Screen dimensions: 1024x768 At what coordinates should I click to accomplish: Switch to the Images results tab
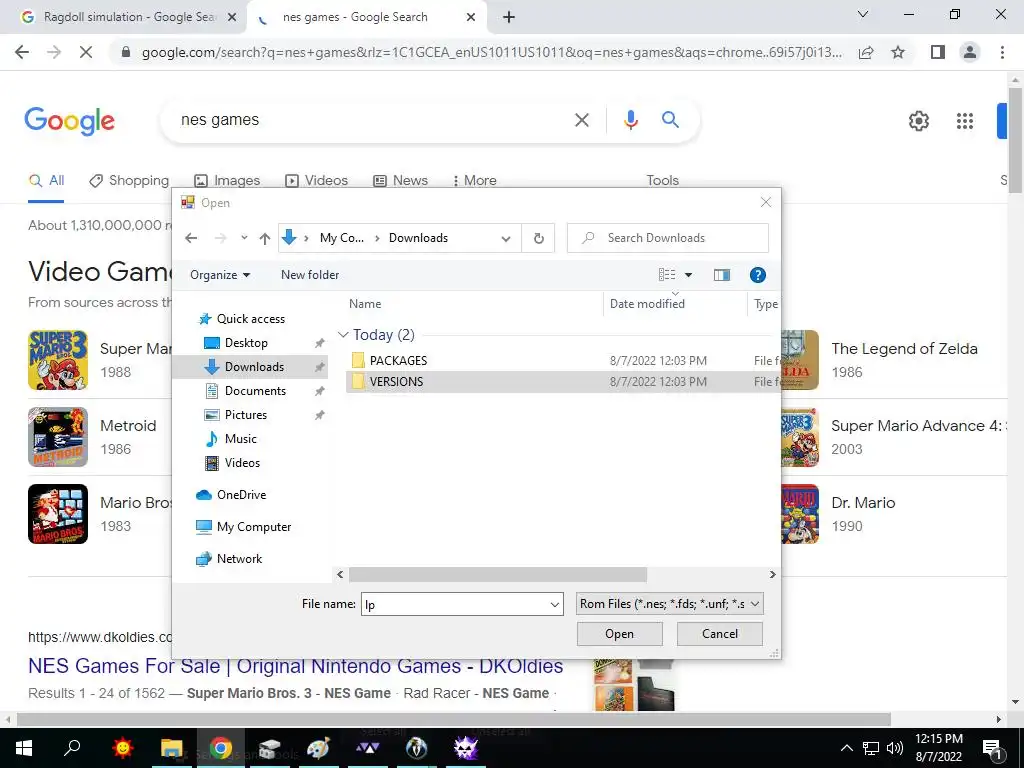(x=227, y=181)
